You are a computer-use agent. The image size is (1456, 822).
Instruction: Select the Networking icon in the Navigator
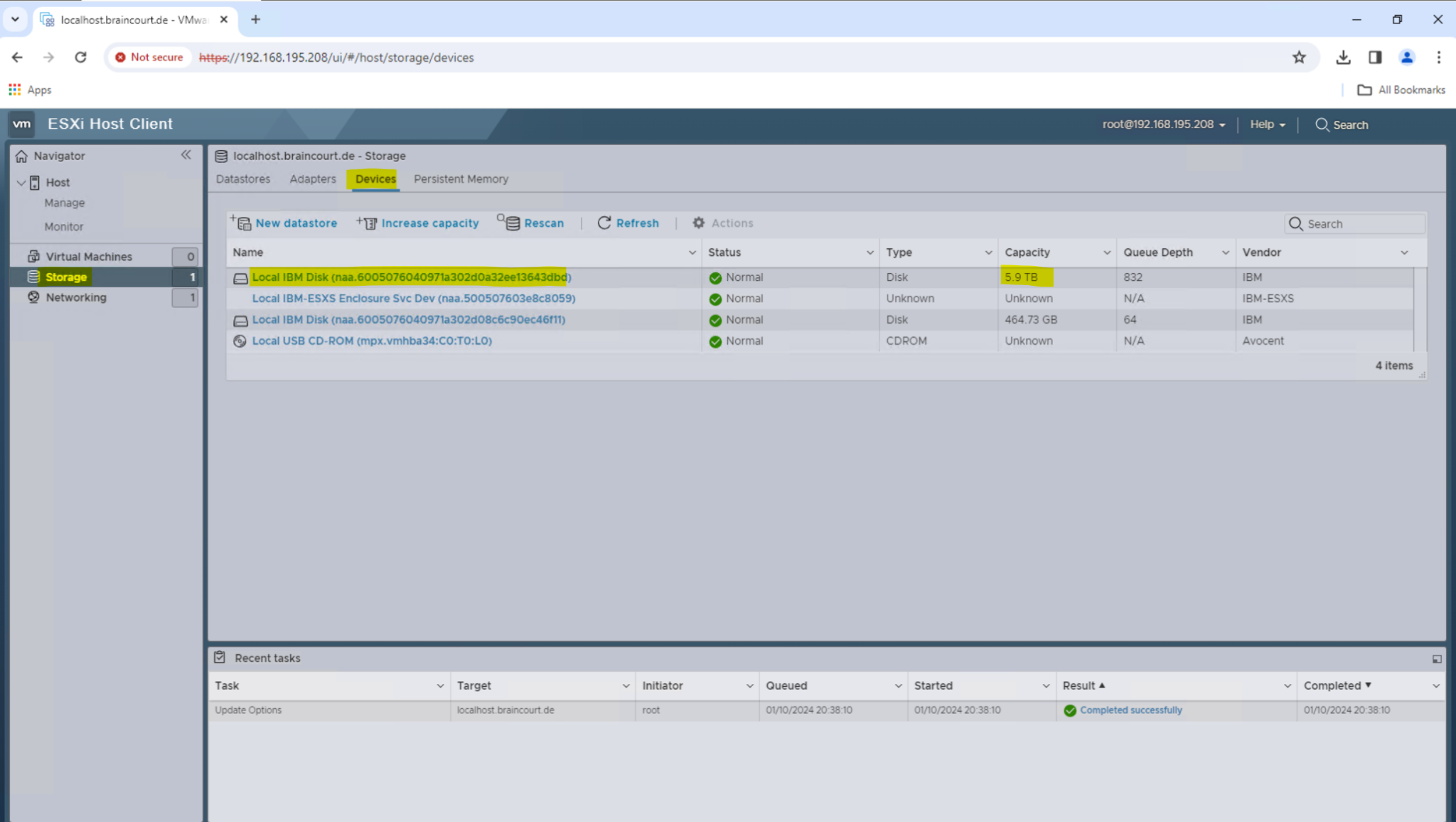(x=33, y=297)
